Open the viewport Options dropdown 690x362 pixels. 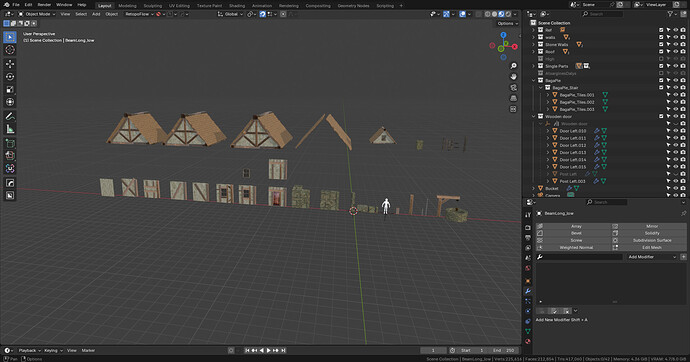(507, 23)
